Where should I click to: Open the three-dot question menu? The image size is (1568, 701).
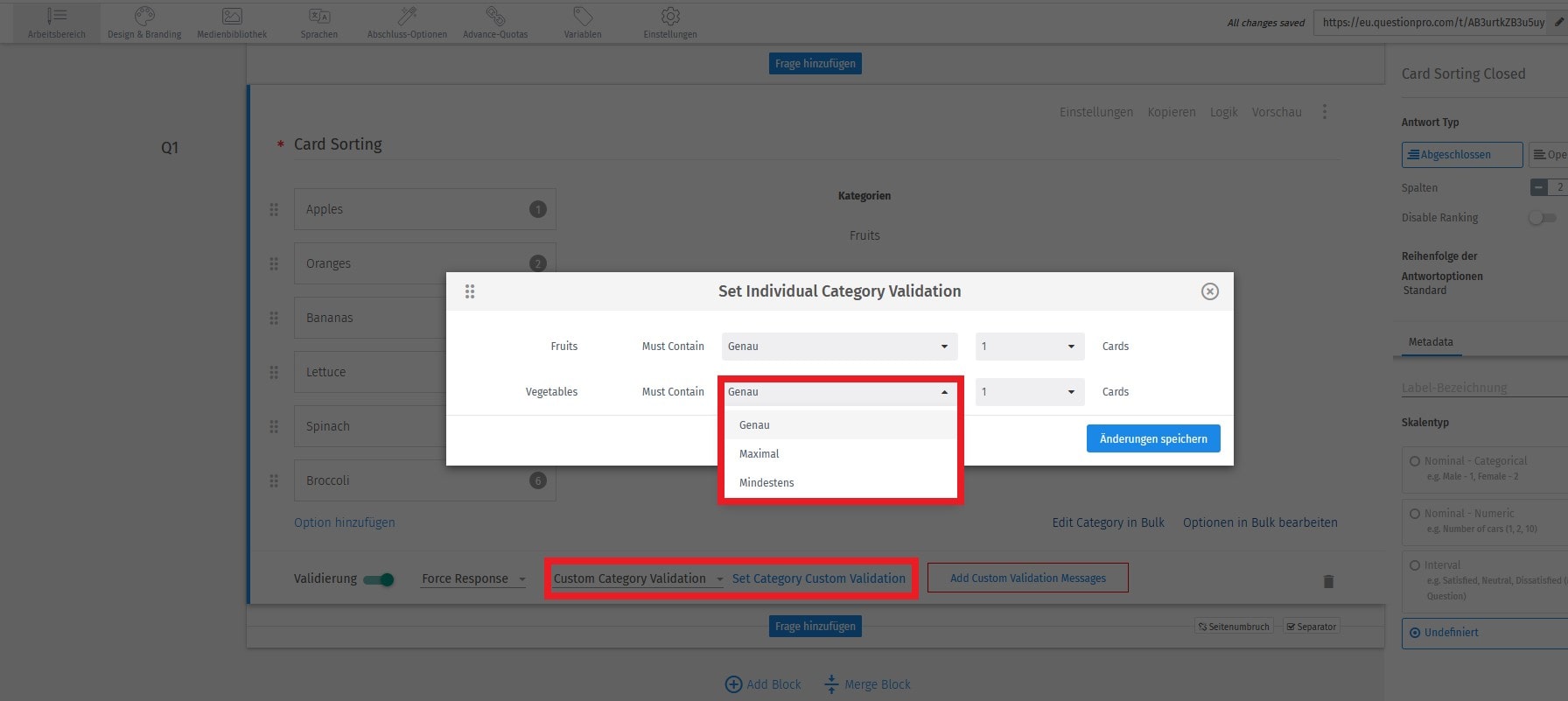pyautogui.click(x=1325, y=112)
